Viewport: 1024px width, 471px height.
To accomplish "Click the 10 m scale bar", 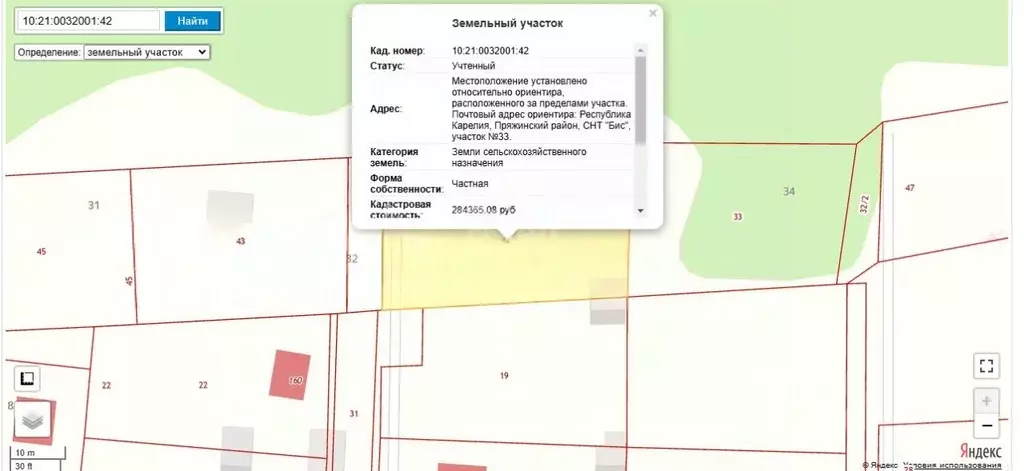I will pos(39,453).
